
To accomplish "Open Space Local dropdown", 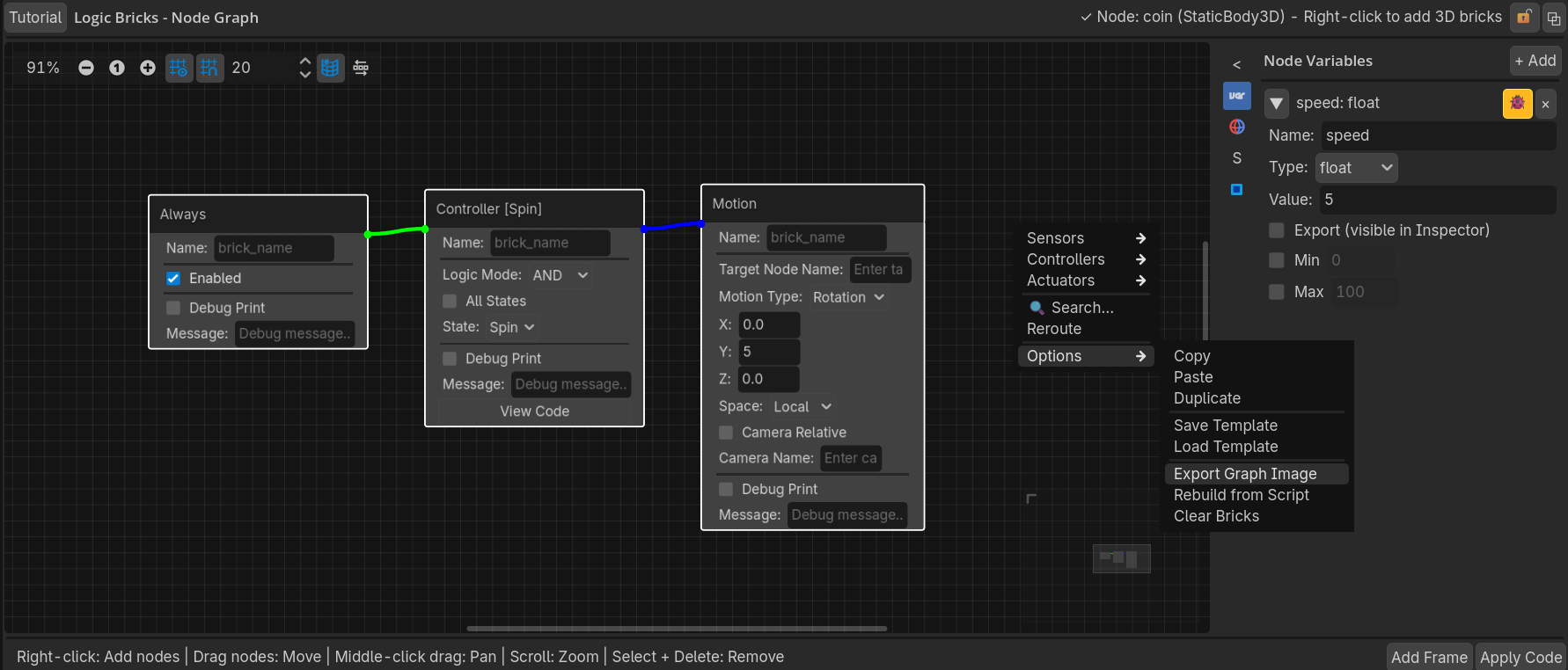I will click(802, 406).
